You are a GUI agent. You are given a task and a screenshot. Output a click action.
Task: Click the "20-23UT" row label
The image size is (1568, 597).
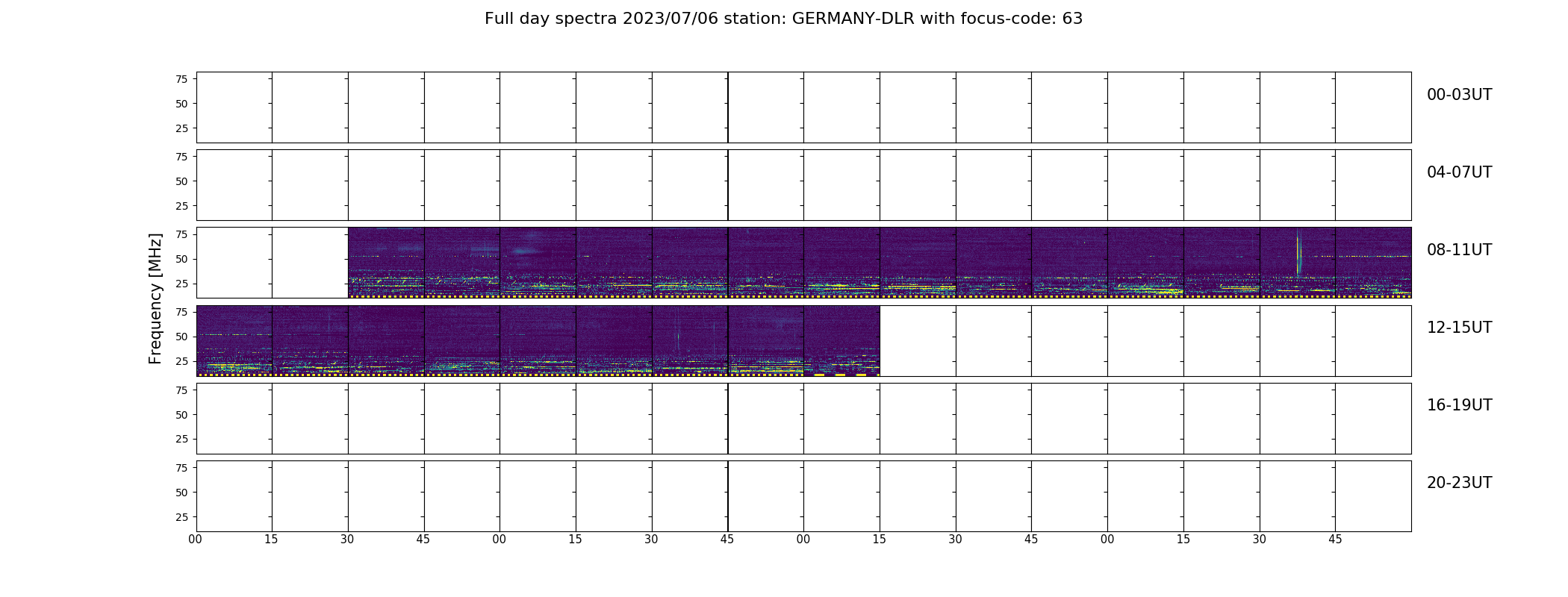tap(1459, 483)
